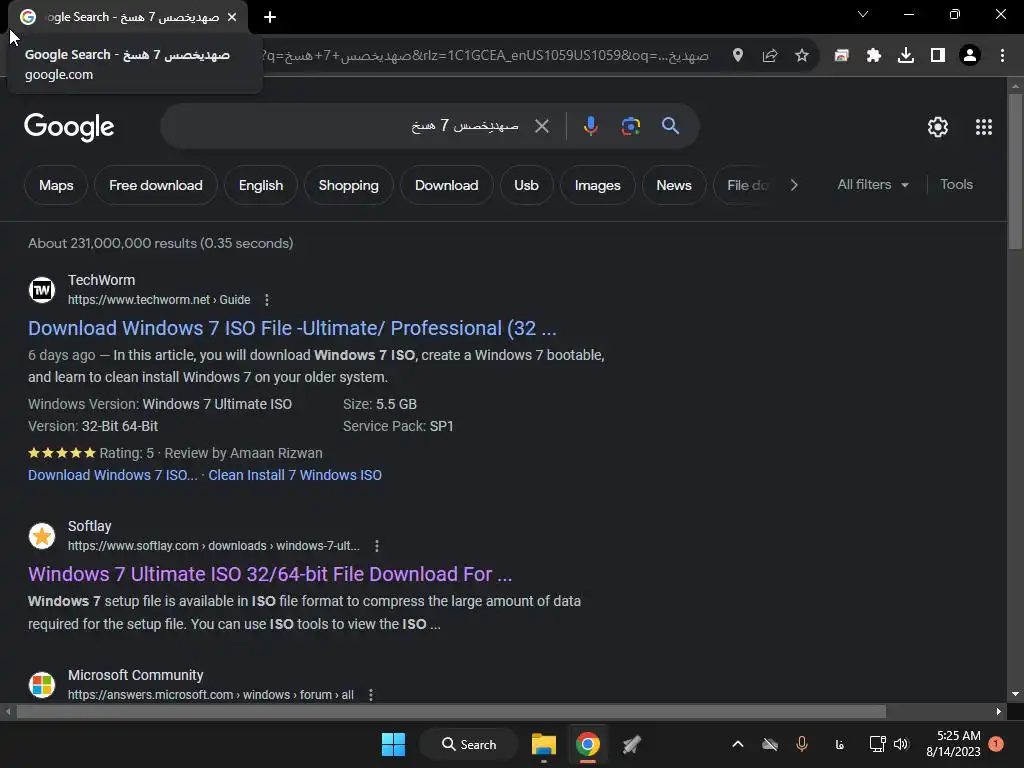The width and height of the screenshot is (1024, 768).
Task: Click the Microsoft Community favicon
Action: [x=42, y=685]
